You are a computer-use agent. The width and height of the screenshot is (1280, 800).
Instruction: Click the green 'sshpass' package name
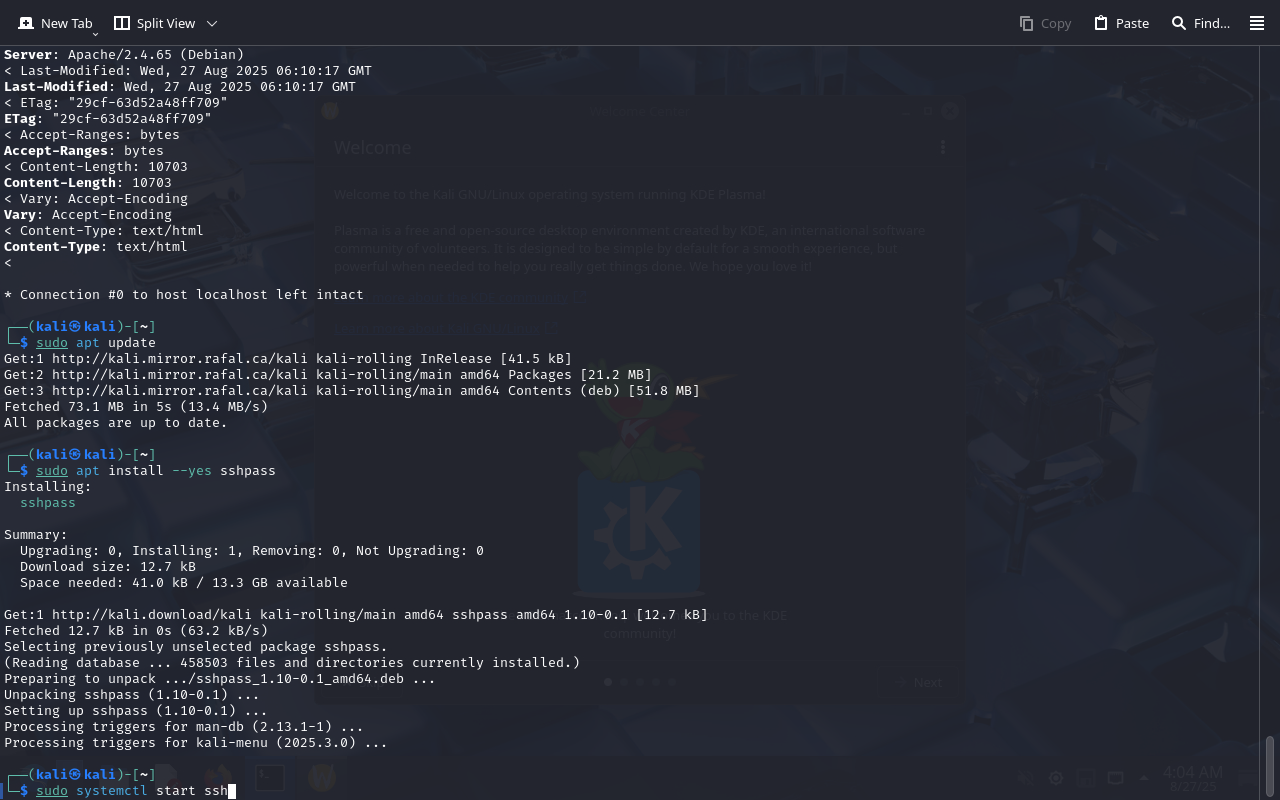point(48,502)
